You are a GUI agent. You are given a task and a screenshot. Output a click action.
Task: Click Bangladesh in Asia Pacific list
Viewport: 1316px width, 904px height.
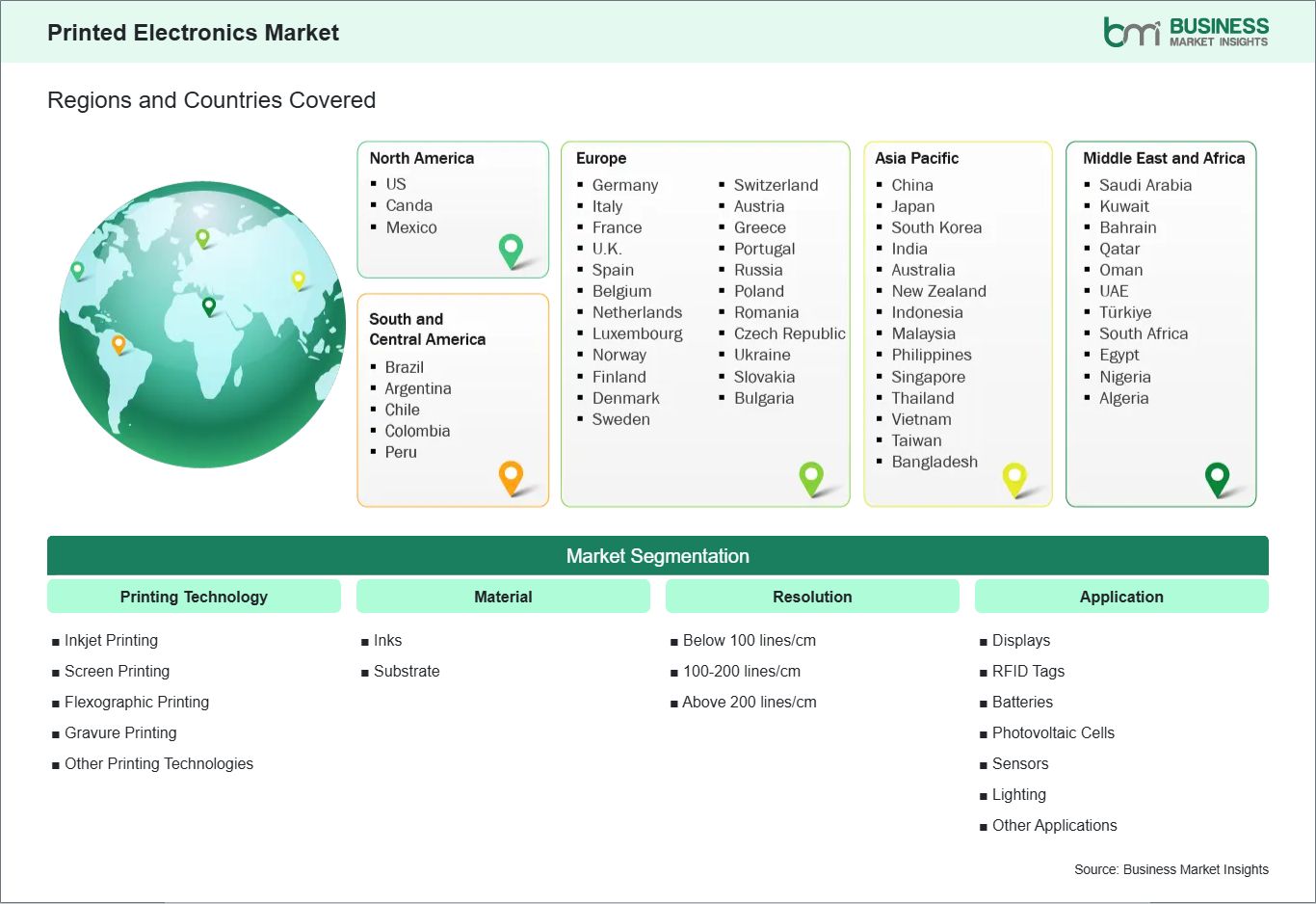934,462
